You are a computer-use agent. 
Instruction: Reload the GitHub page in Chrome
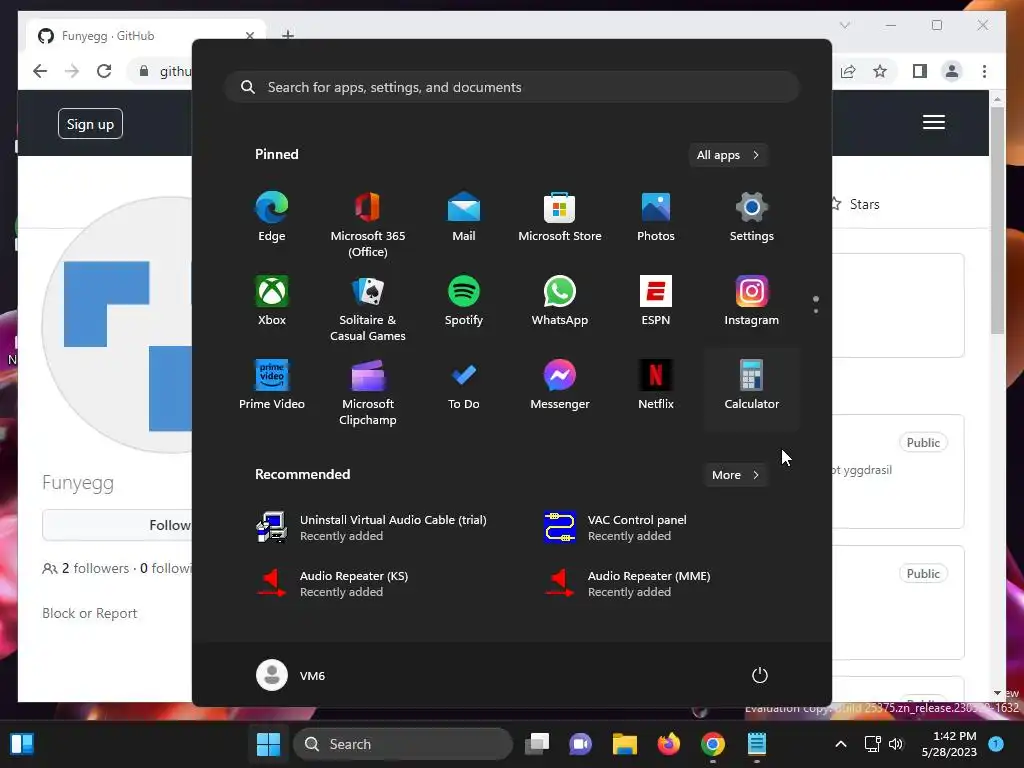104,71
